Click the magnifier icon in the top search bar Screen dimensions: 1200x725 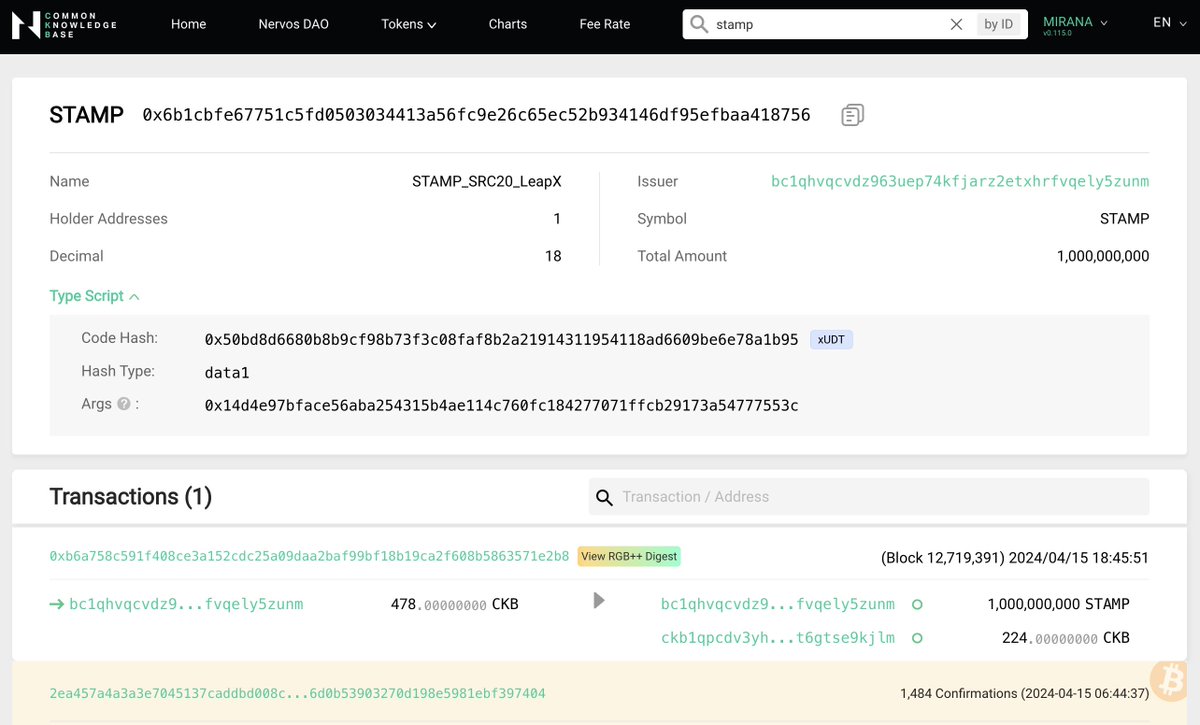click(700, 23)
